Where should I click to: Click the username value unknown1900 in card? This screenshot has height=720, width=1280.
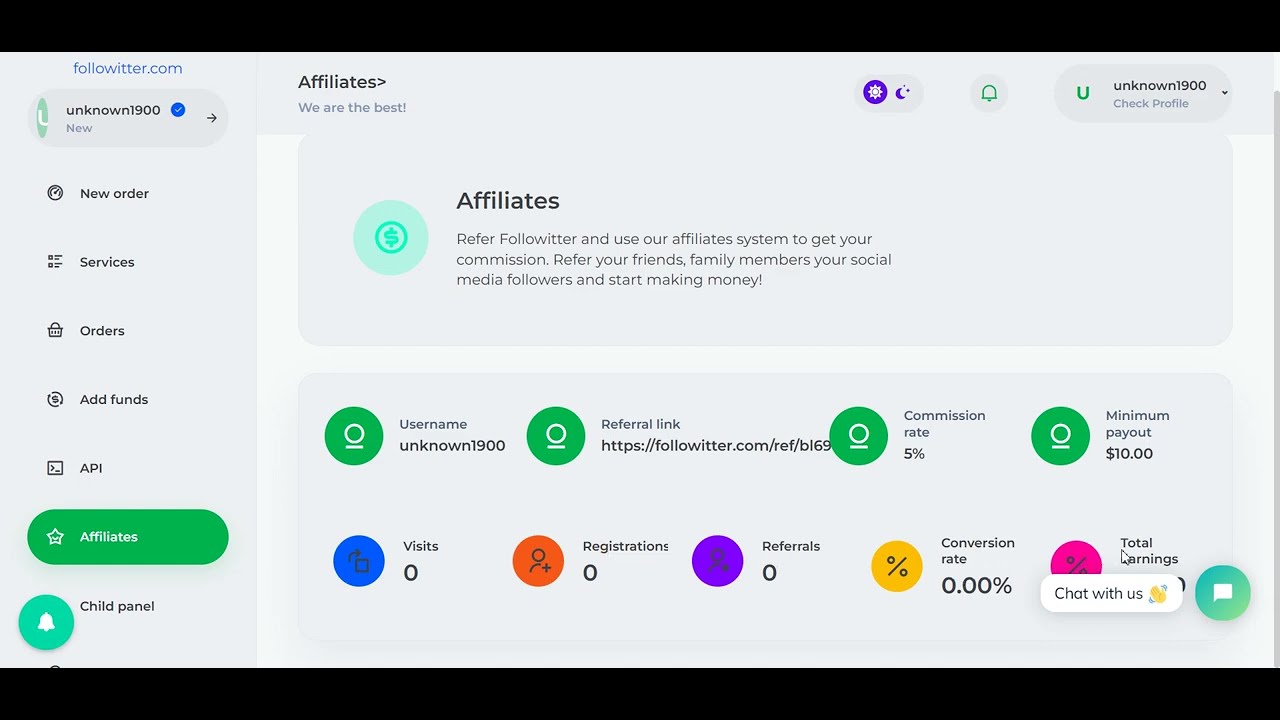(x=452, y=445)
